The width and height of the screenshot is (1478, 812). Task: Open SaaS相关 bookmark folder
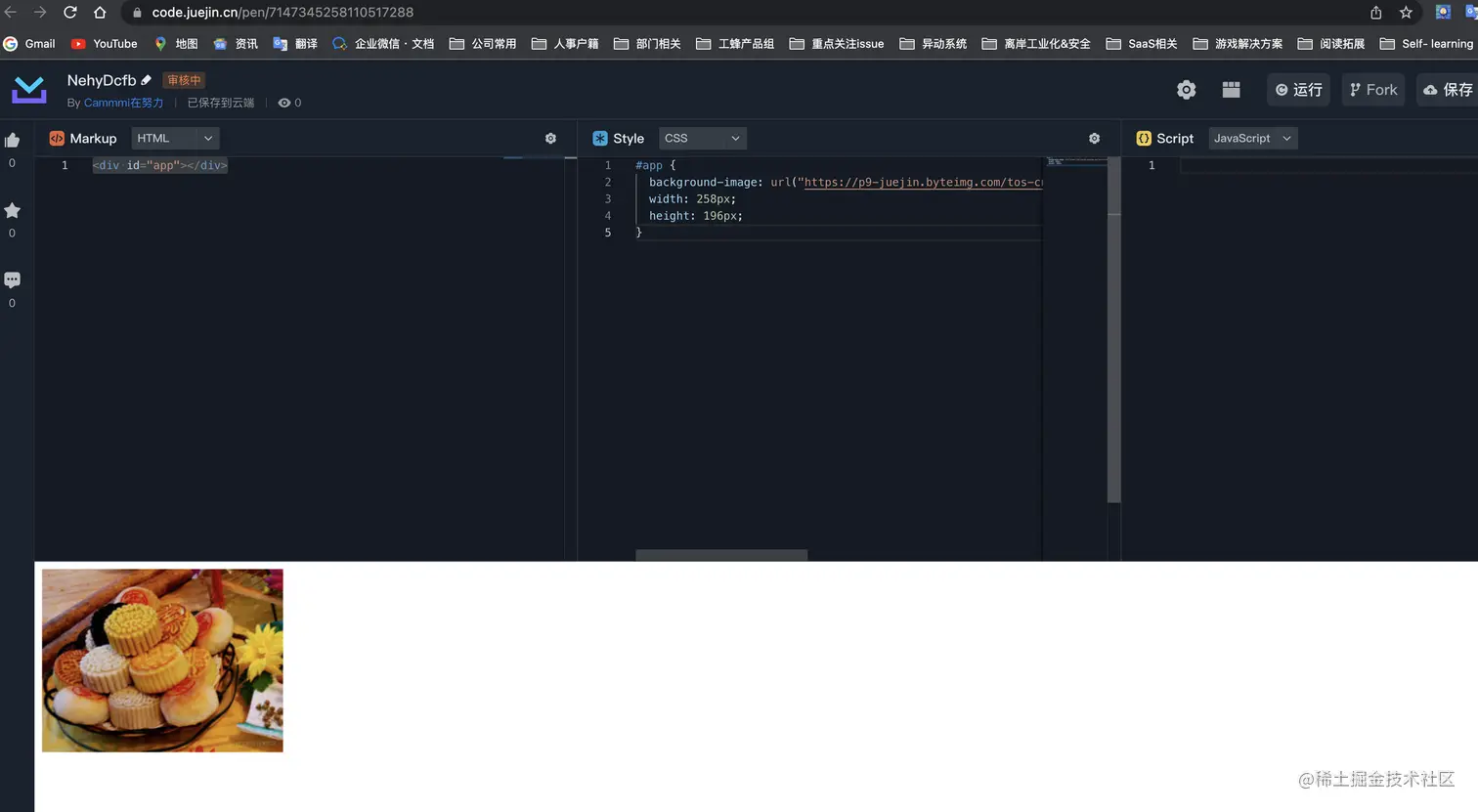tap(1142, 44)
